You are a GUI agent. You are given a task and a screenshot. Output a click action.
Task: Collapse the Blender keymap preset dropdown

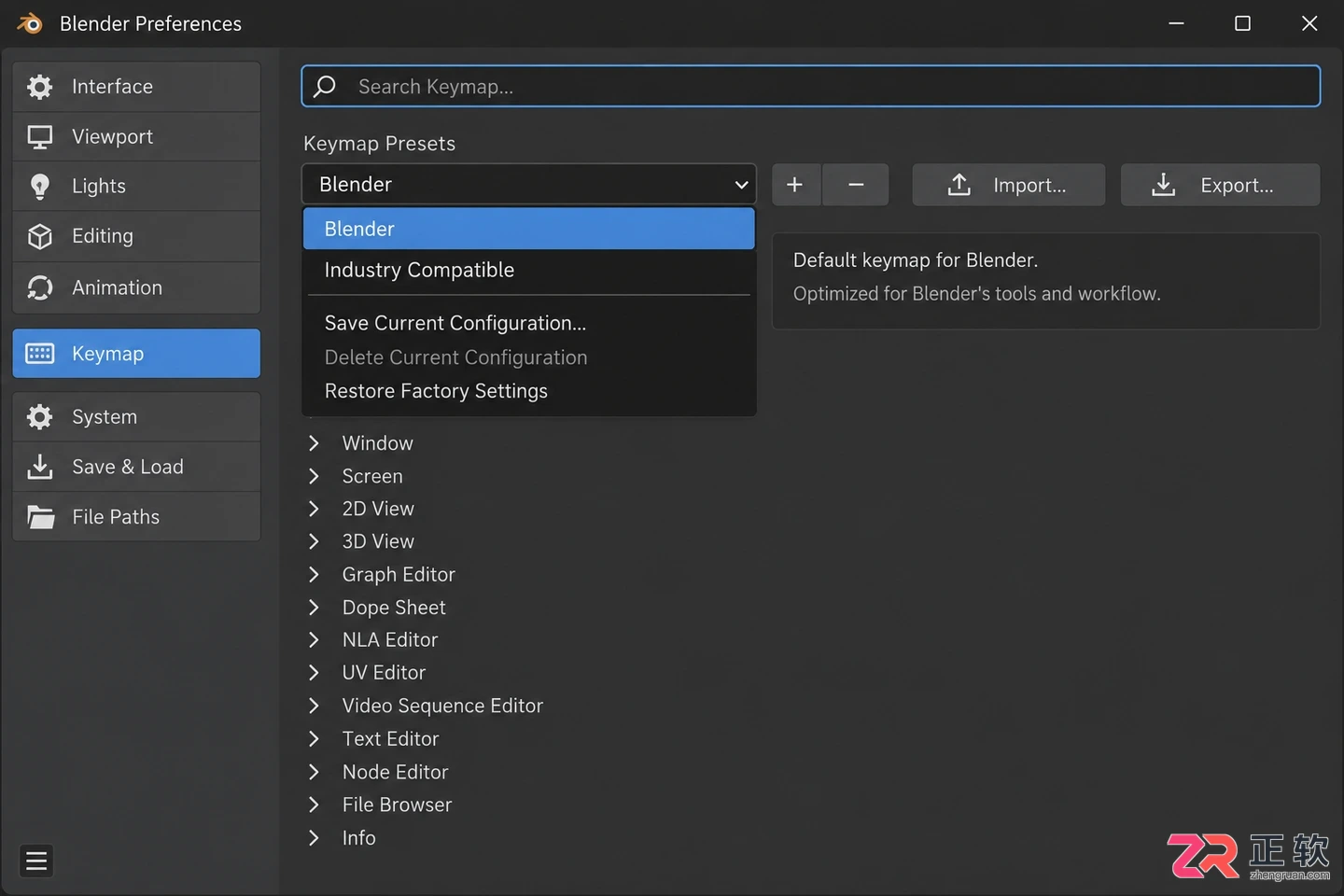pyautogui.click(x=528, y=184)
